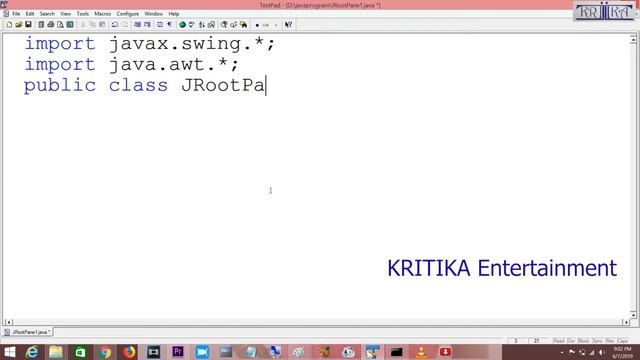
Task: Open the Windows Start button
Action: point(9,352)
